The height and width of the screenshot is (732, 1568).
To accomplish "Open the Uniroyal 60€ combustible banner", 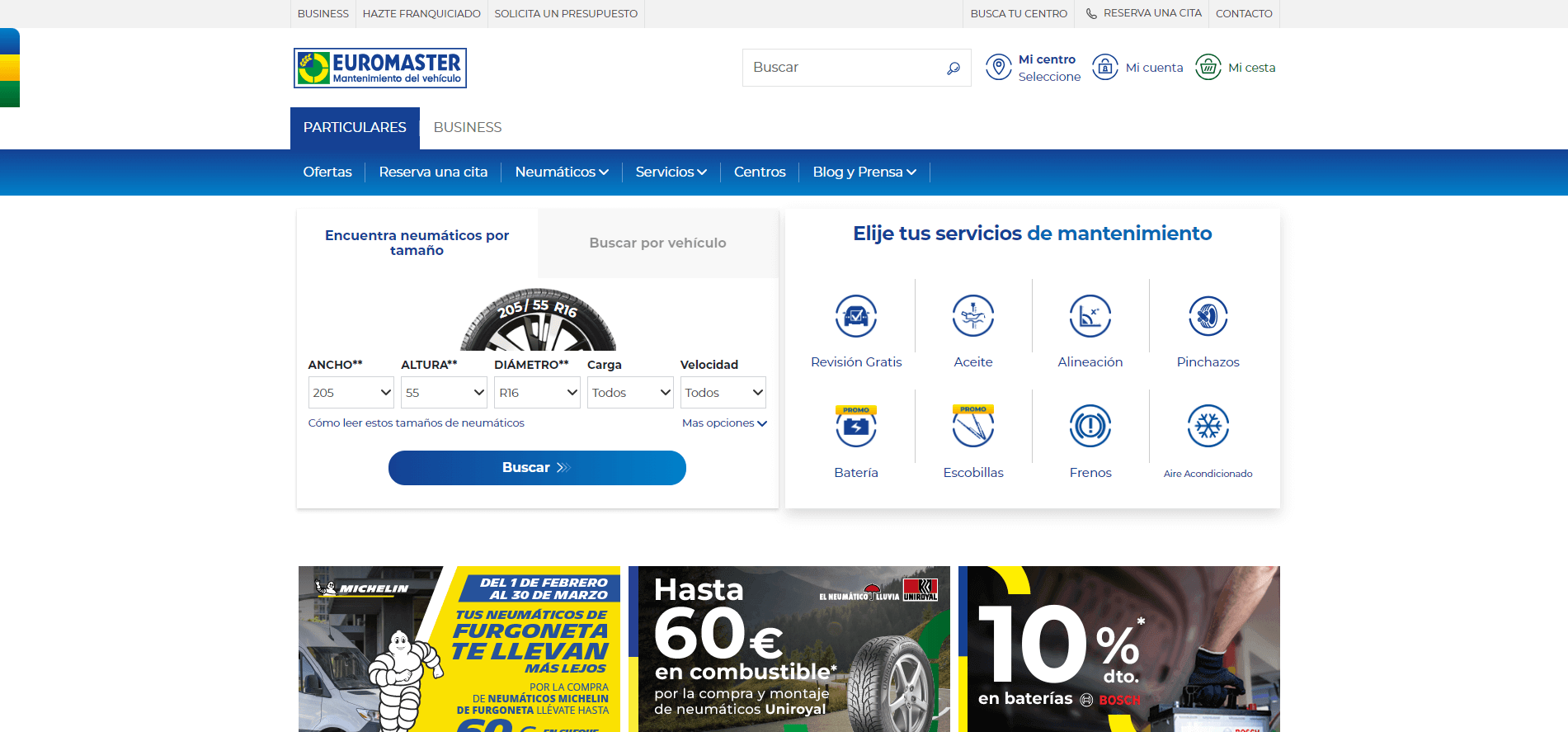I will pos(789,649).
